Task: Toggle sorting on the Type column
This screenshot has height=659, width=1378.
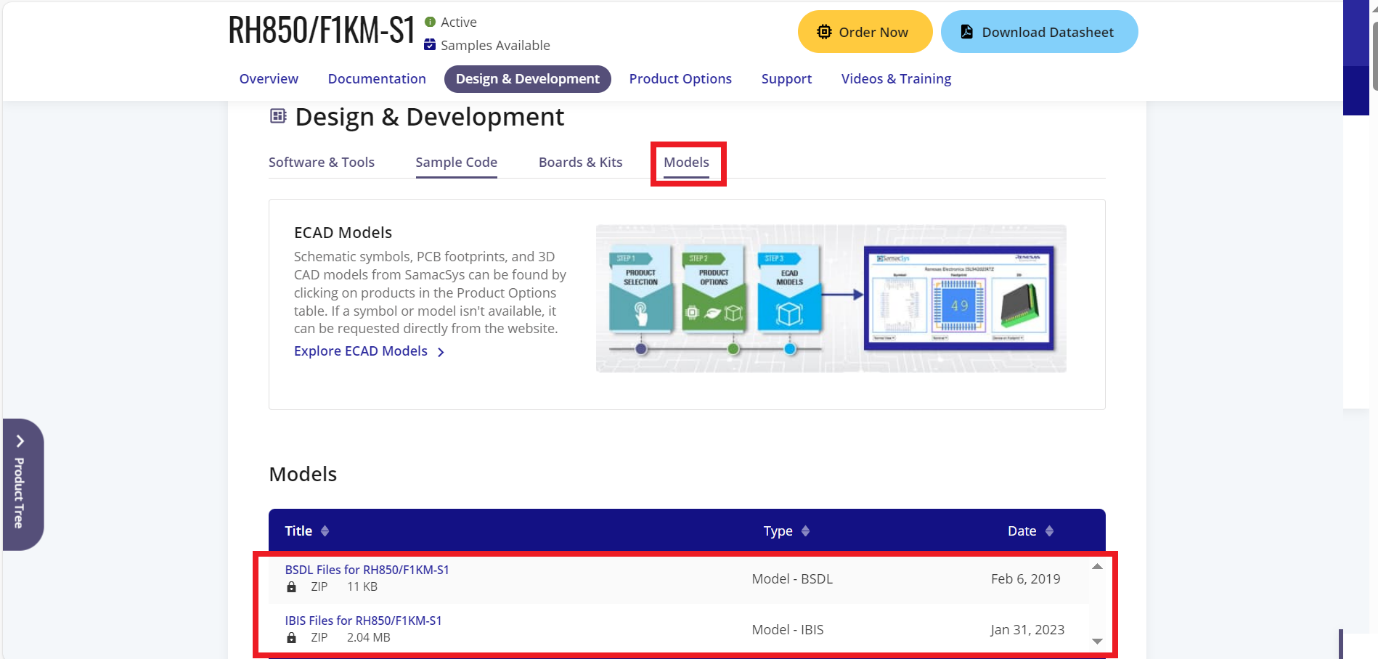Action: click(805, 530)
